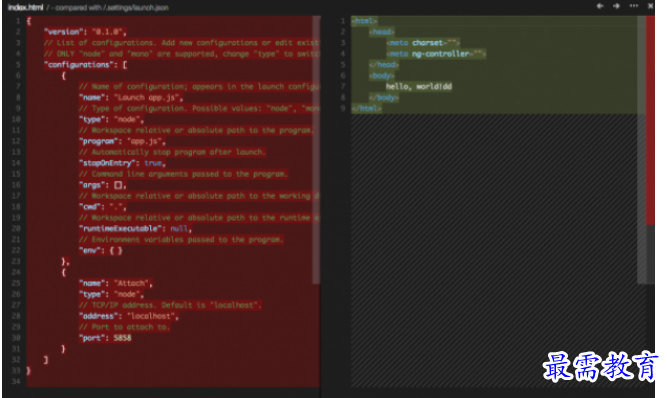The width and height of the screenshot is (667, 398).
Task: Click the closing </html> tag line
Action: pos(367,108)
